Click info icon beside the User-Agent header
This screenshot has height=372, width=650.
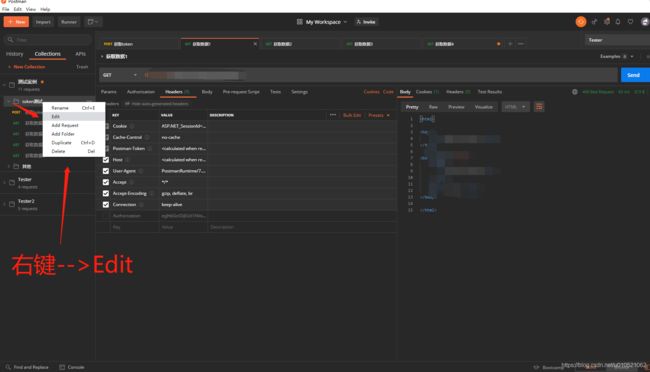[141, 171]
